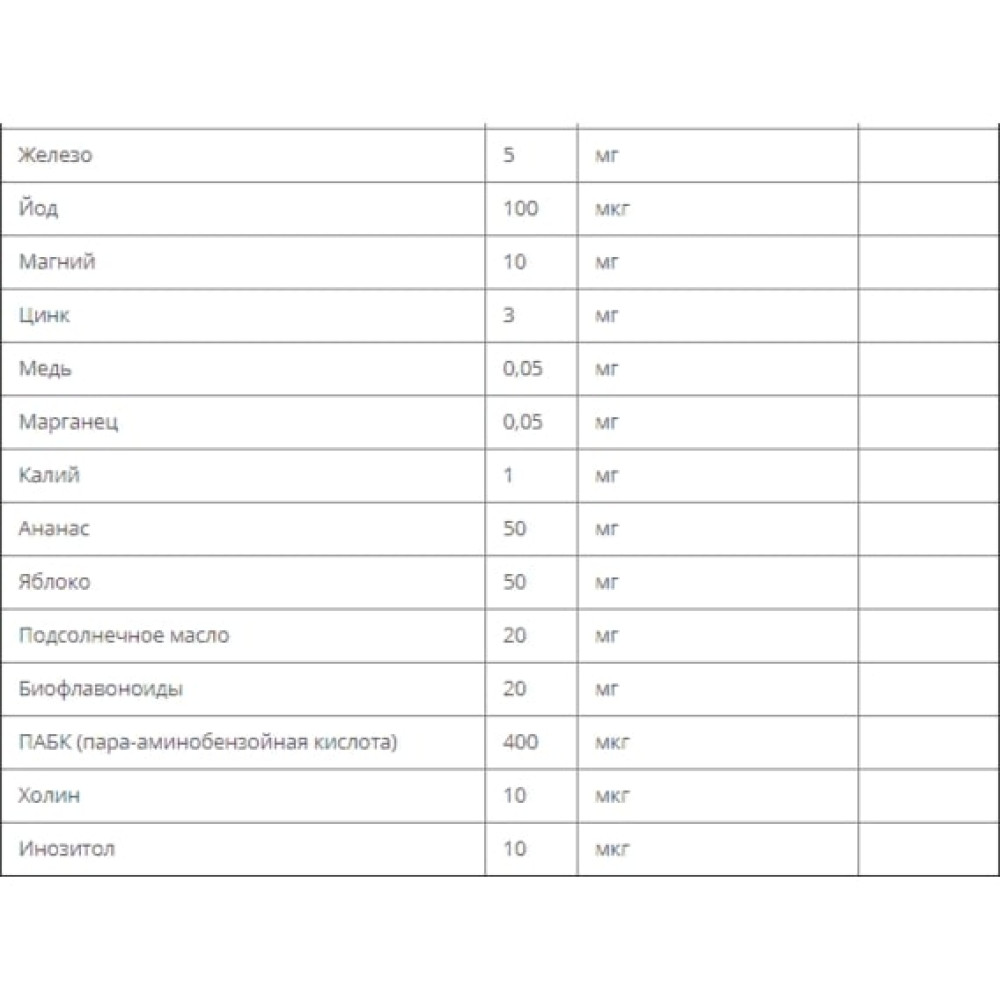Select the мкг unit beside Инозитол

pyautogui.click(x=612, y=849)
